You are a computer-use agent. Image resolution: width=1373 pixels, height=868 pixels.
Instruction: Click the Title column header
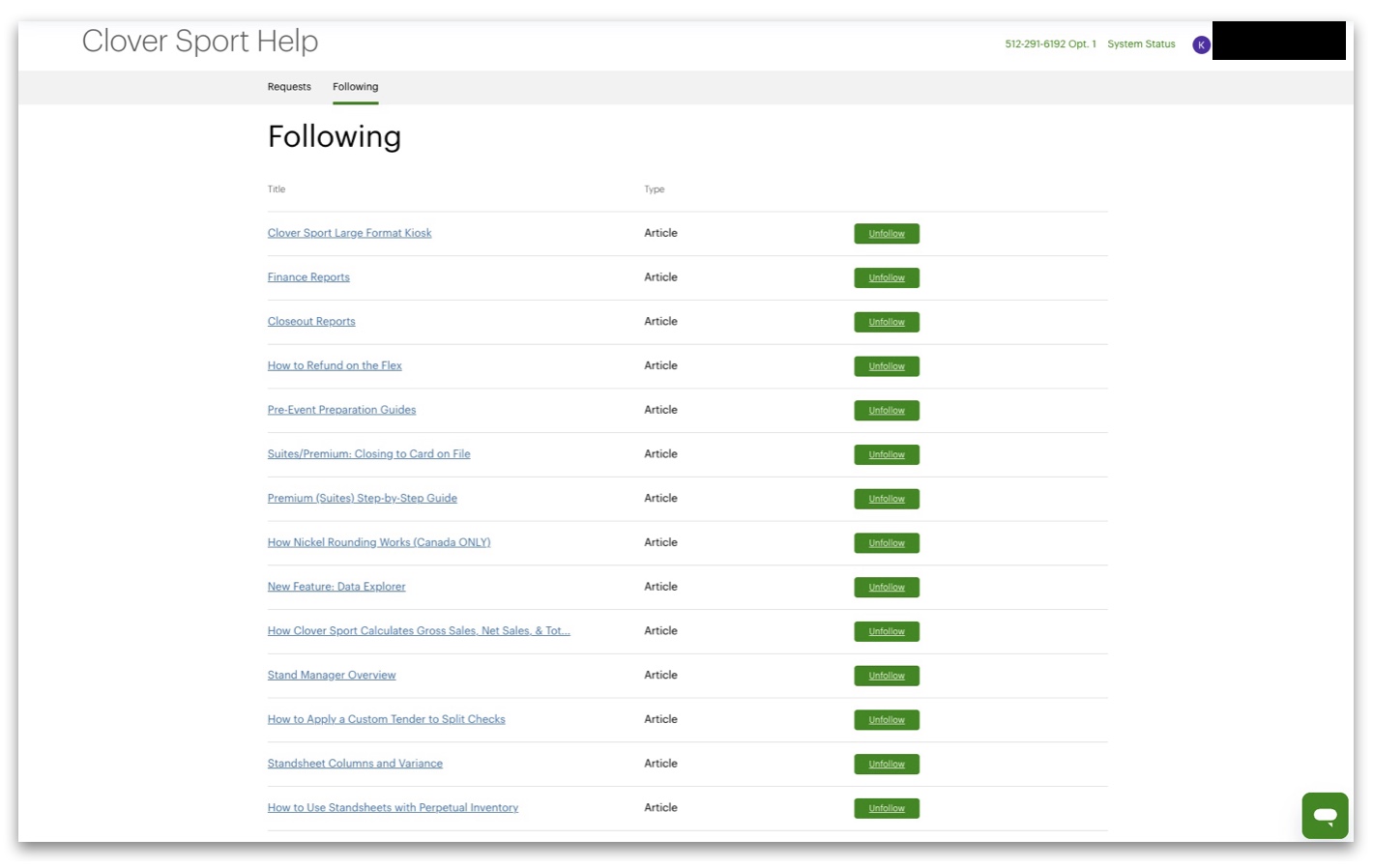(277, 189)
